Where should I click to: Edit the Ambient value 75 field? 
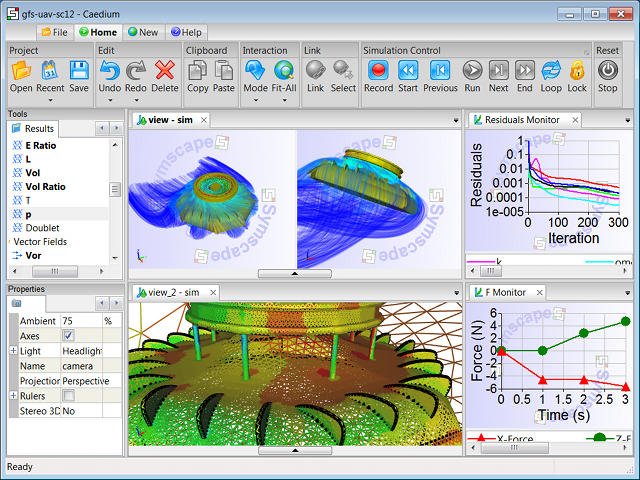click(81, 321)
